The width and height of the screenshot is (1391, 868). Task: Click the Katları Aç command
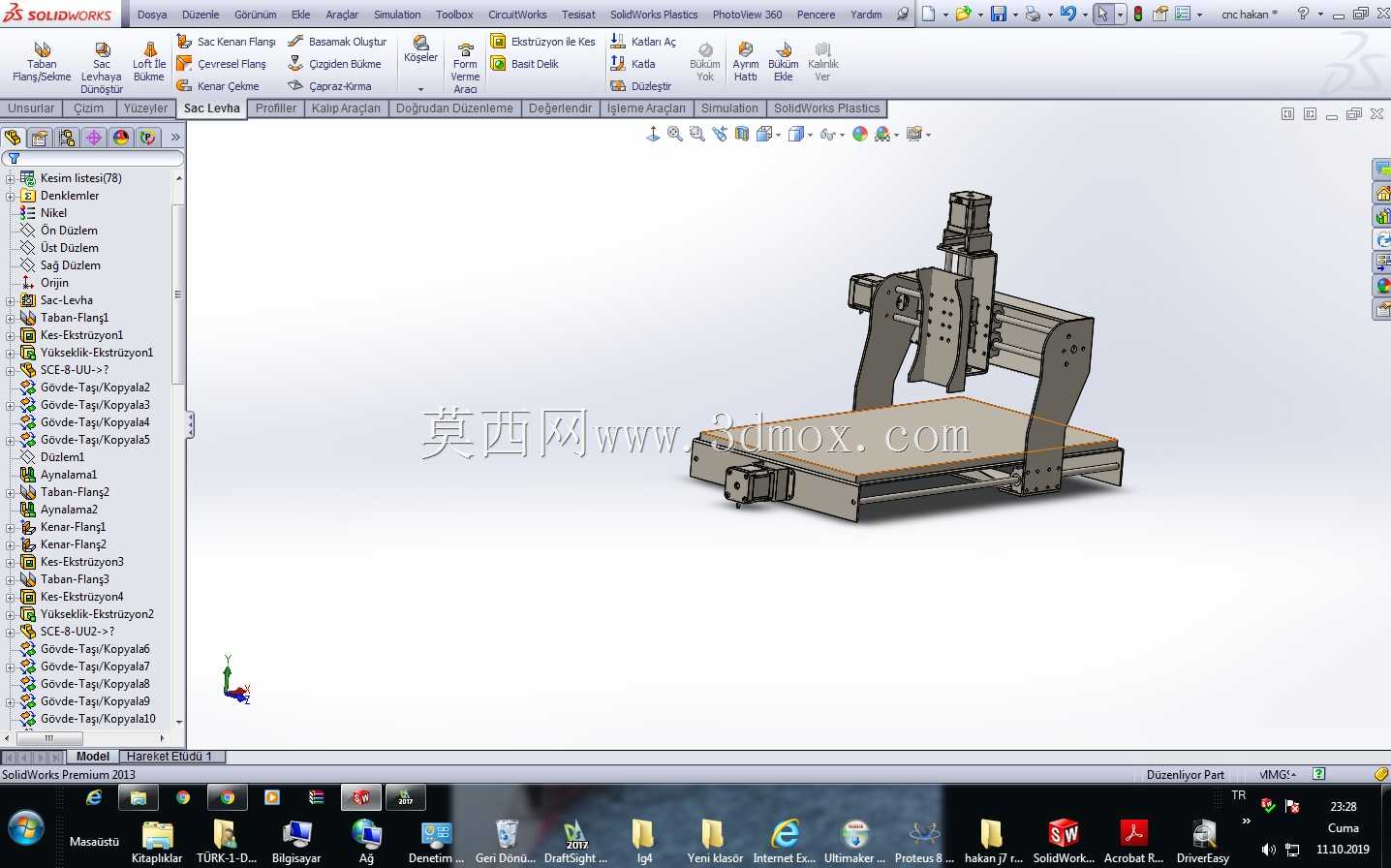click(643, 42)
